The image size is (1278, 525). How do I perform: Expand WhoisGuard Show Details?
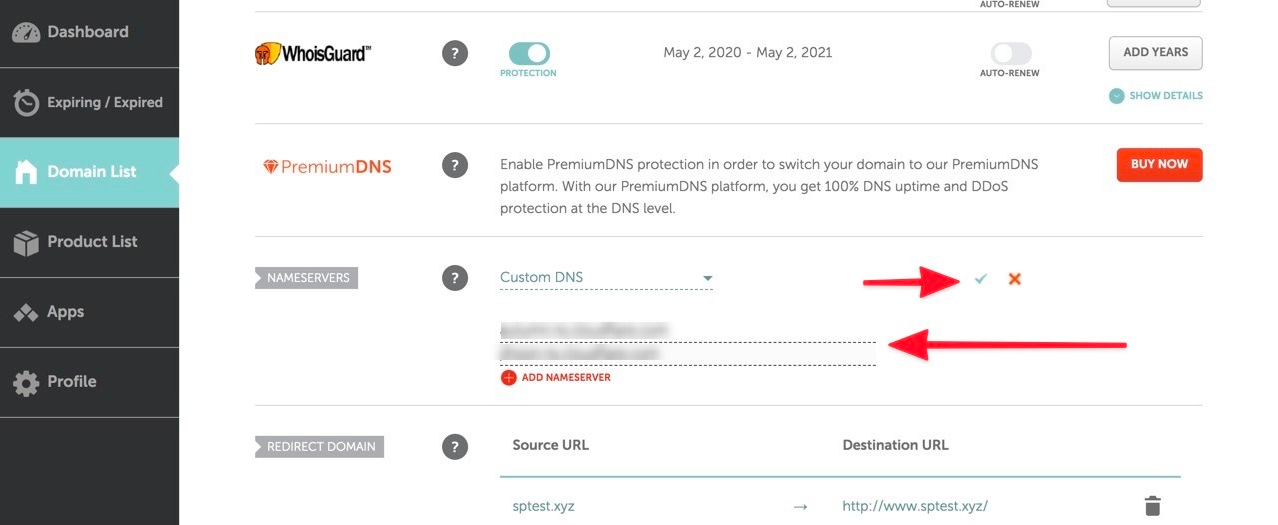click(1155, 96)
